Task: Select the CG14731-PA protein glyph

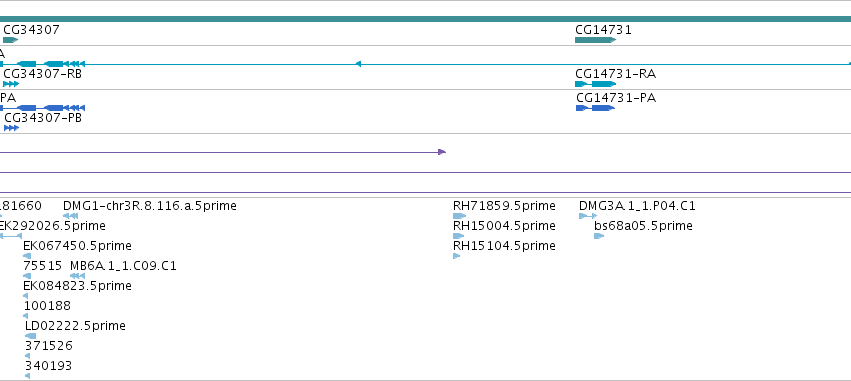Action: click(595, 108)
